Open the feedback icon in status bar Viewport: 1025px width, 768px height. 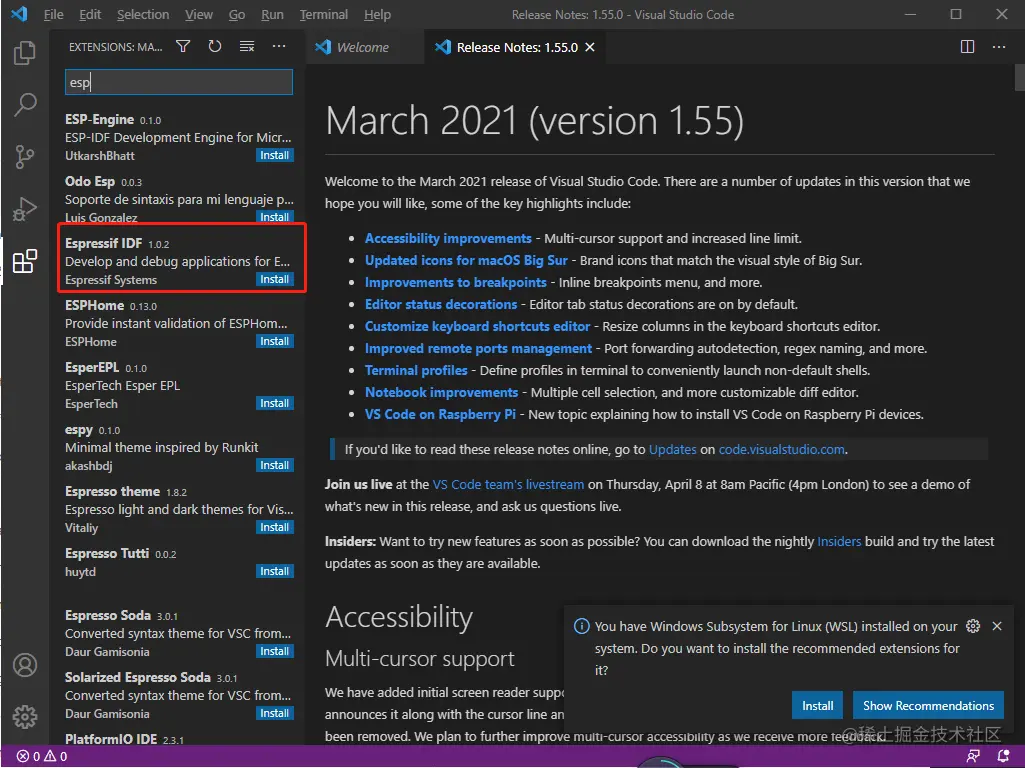pyautogui.click(x=973, y=756)
